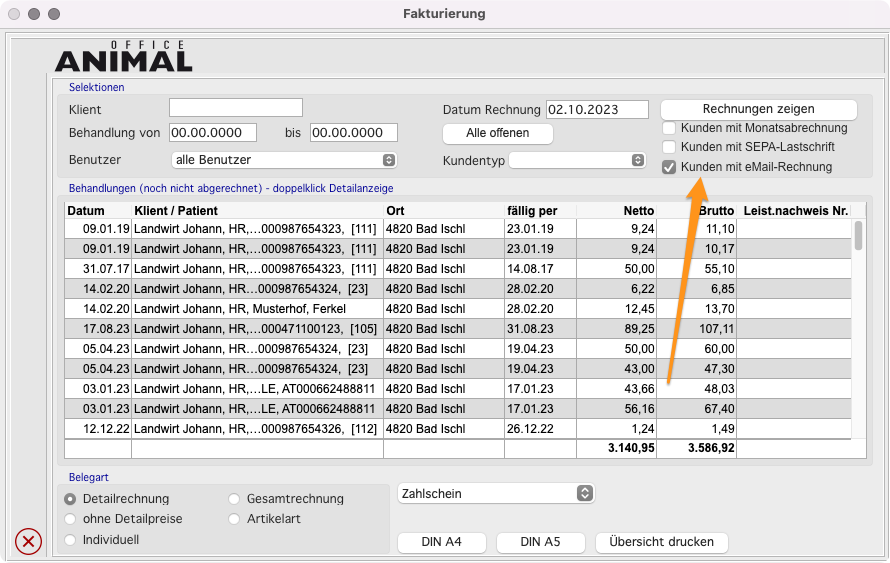Uncheck Kunden mit eMail-Rechnung checkbox
Image resolution: width=890 pixels, height=563 pixels.
669,167
